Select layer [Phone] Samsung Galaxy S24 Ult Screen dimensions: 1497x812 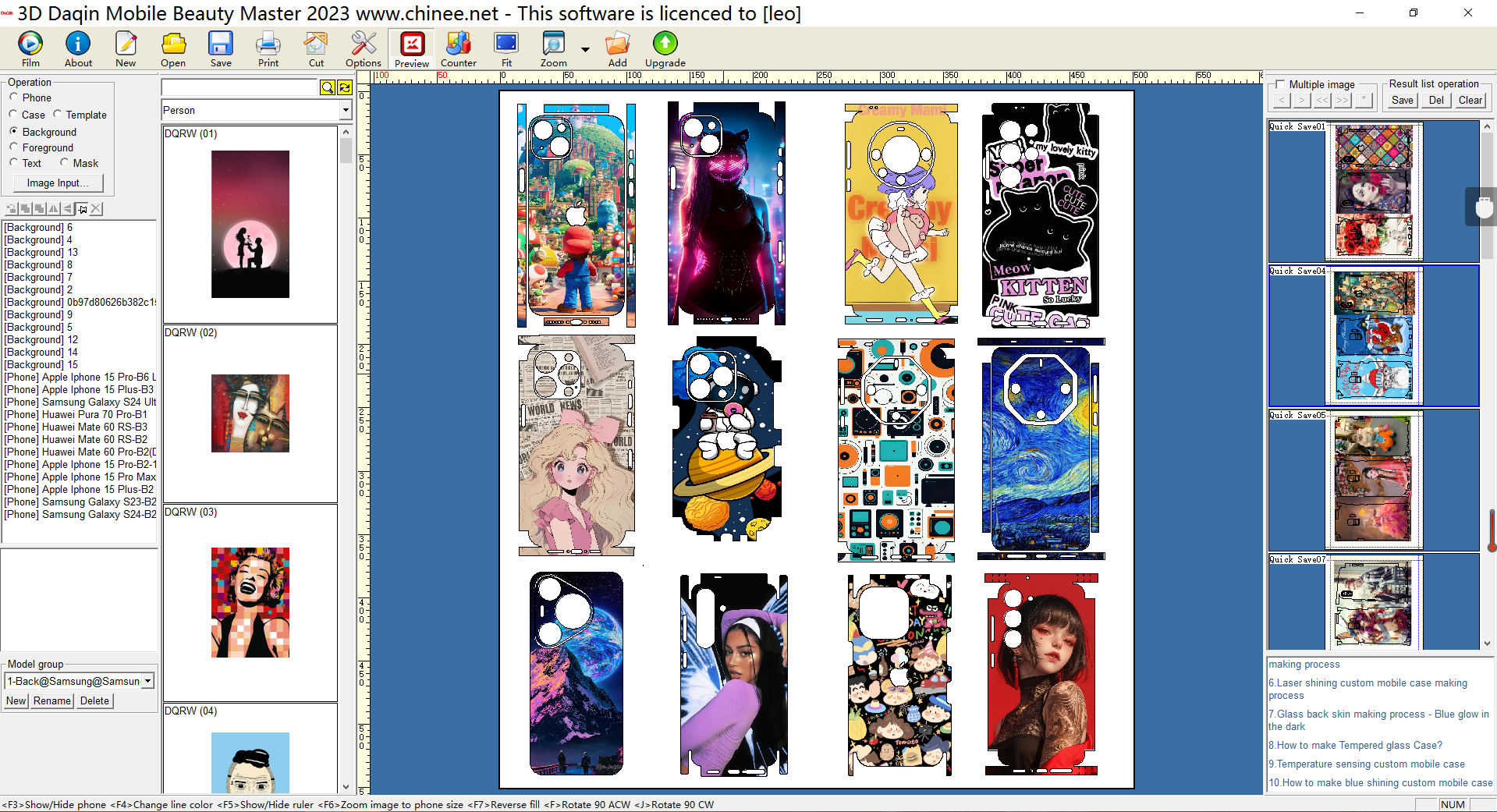click(x=80, y=402)
